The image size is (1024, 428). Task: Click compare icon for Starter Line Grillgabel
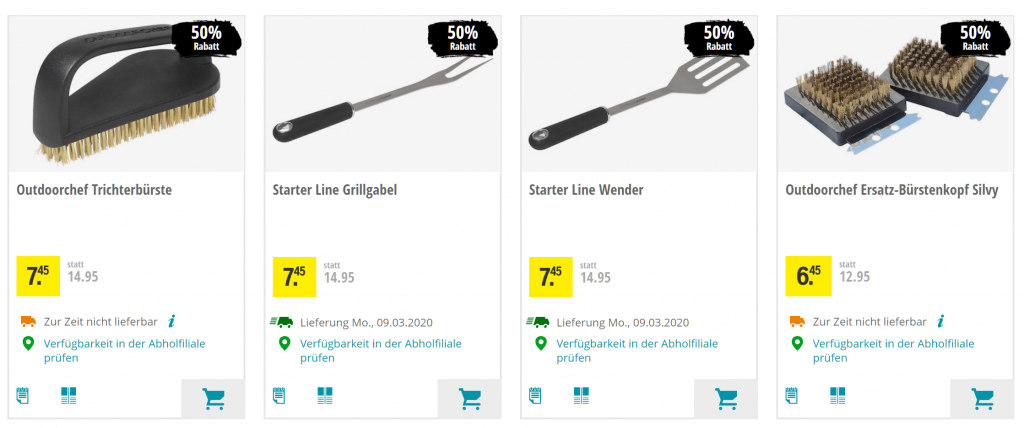(x=325, y=396)
